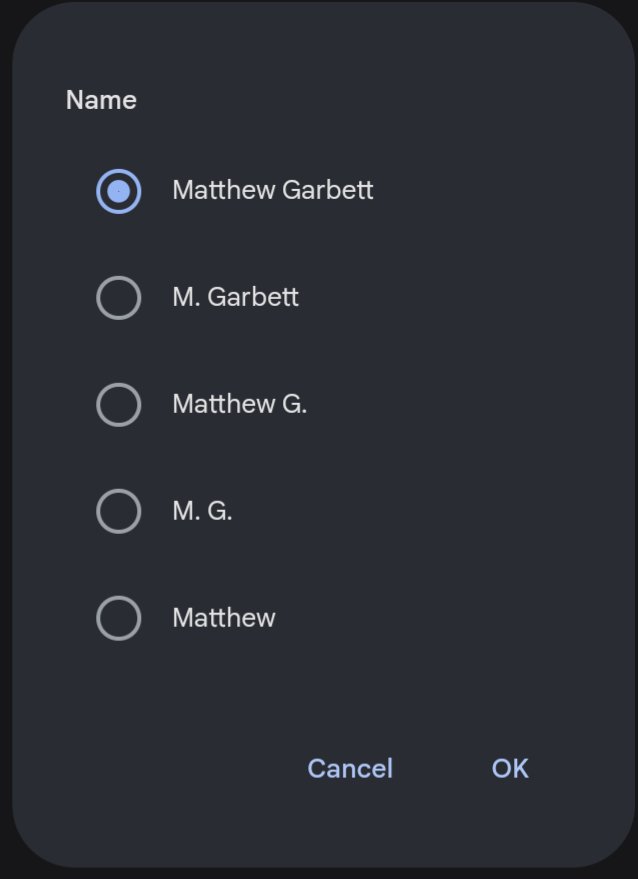Image resolution: width=638 pixels, height=879 pixels.
Task: Click the 'M. G.' option label
Action: (202, 511)
